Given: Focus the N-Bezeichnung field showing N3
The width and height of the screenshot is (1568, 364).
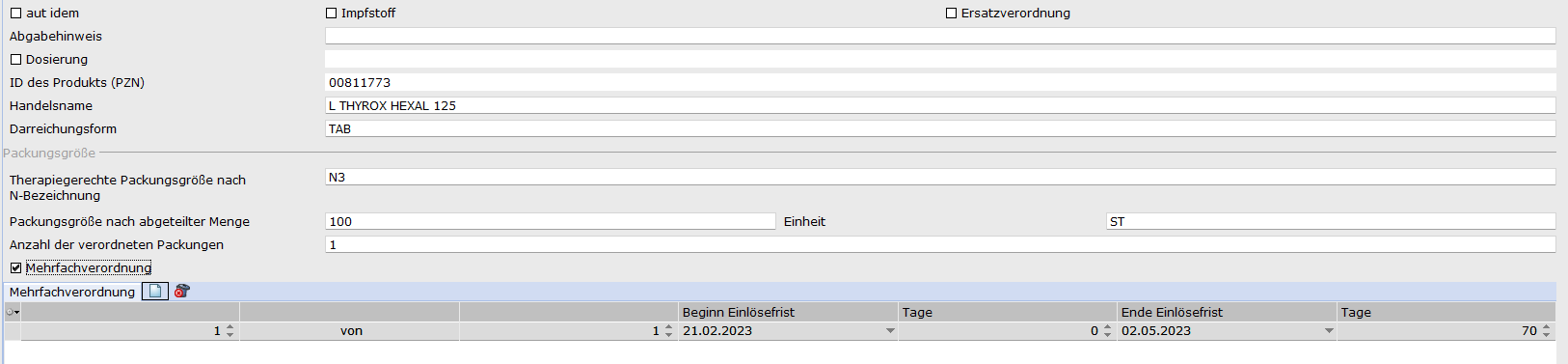Looking at the screenshot, I should pyautogui.click(x=940, y=177).
